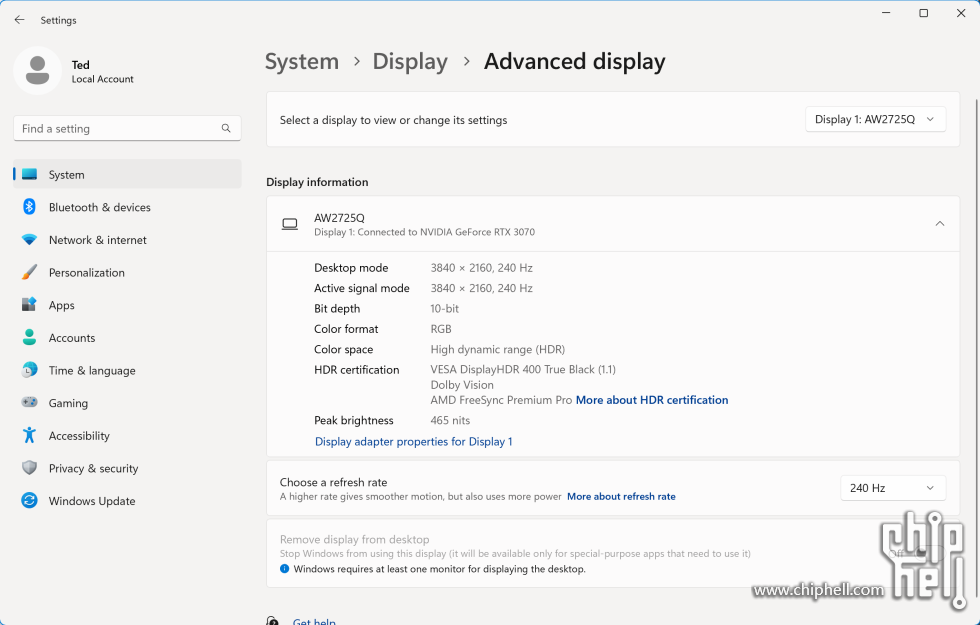Select the Active signal mode value
Image resolution: width=980 pixels, height=625 pixels.
click(481, 288)
